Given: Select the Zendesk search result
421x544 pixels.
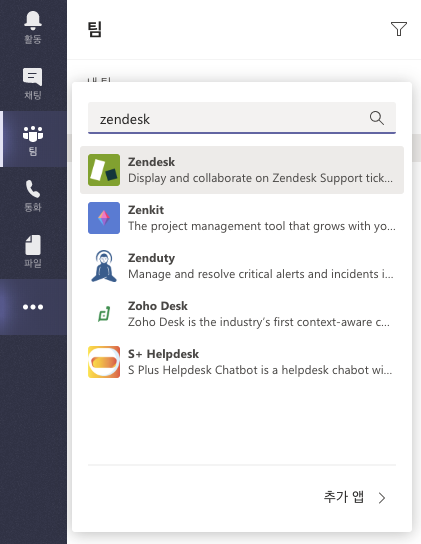Looking at the screenshot, I should click(242, 170).
